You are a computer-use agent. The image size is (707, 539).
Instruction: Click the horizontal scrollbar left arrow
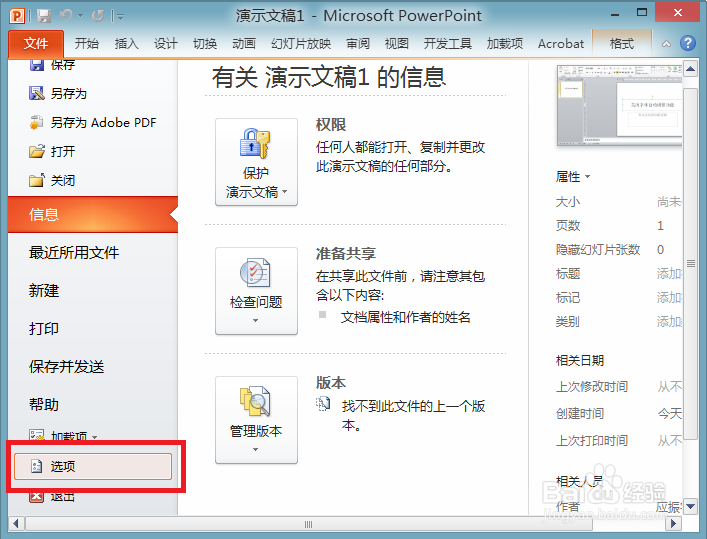16,524
